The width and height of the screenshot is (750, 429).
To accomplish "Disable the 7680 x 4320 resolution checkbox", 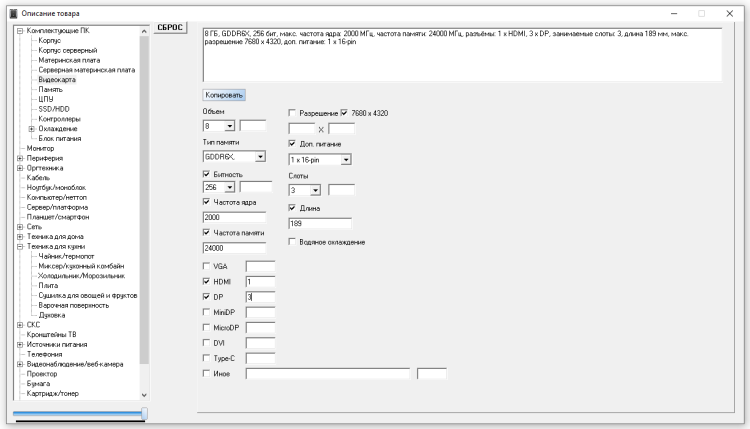I will coord(344,113).
